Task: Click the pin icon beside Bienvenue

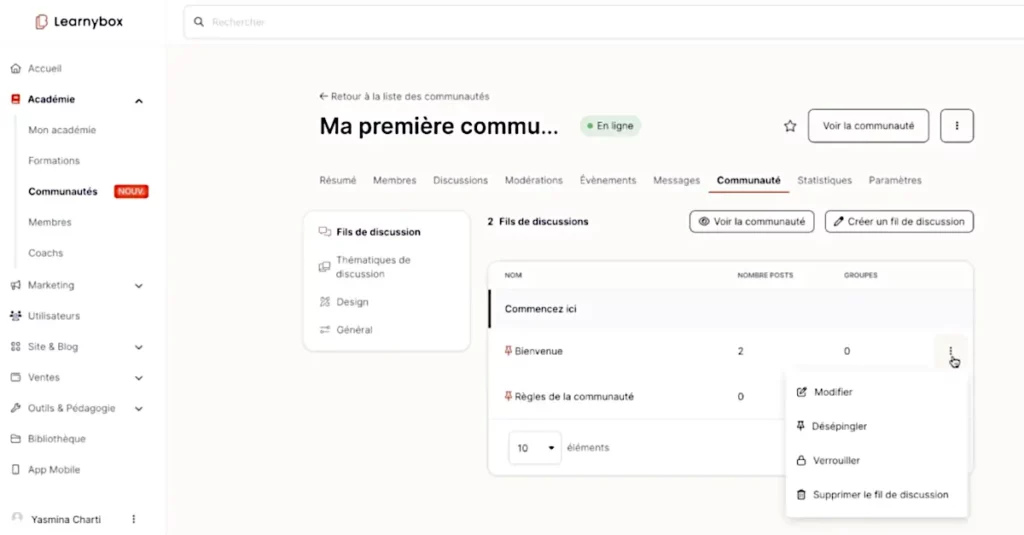Action: coord(508,351)
